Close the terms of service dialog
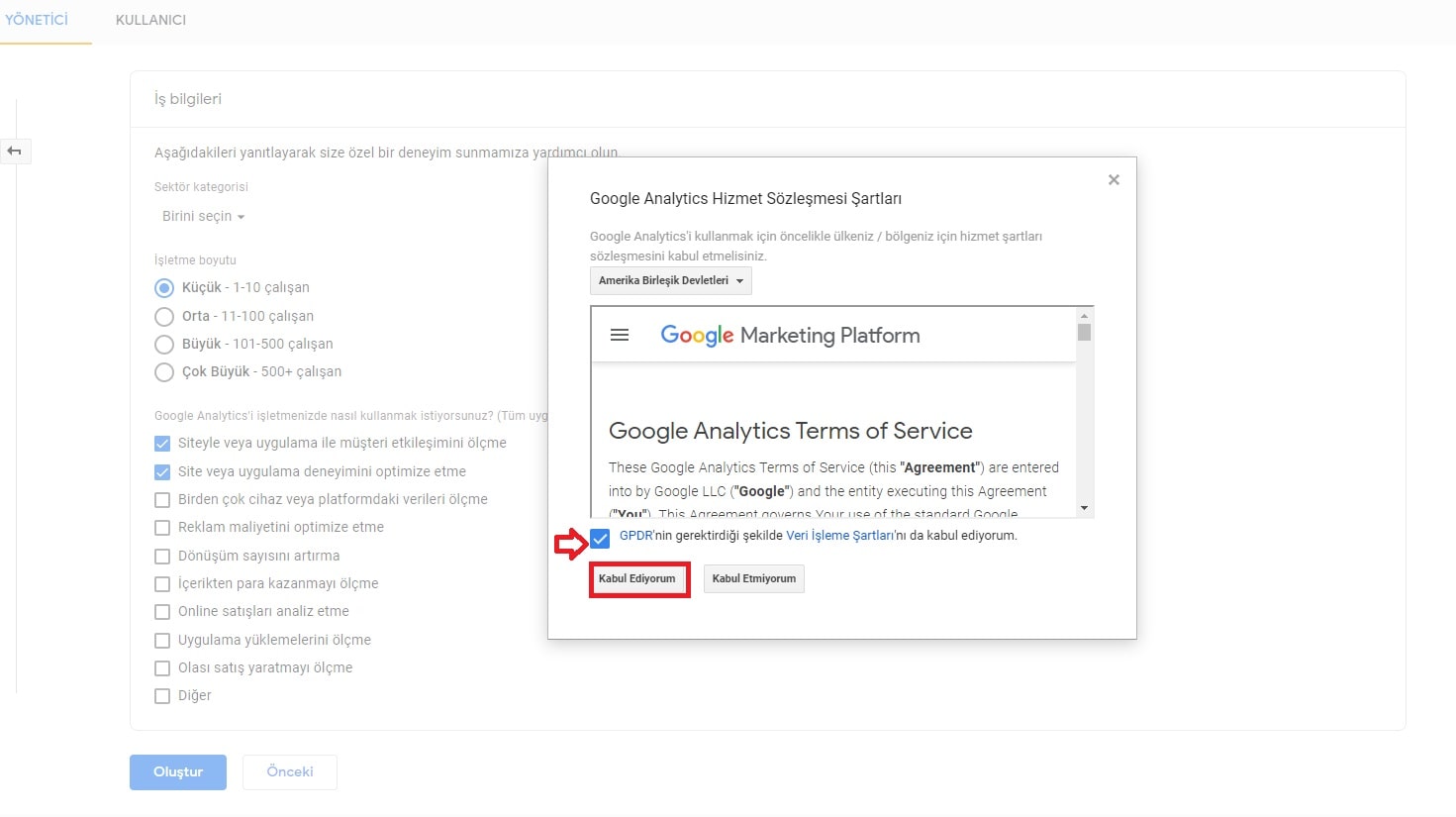The width and height of the screenshot is (1456, 817). (1114, 179)
